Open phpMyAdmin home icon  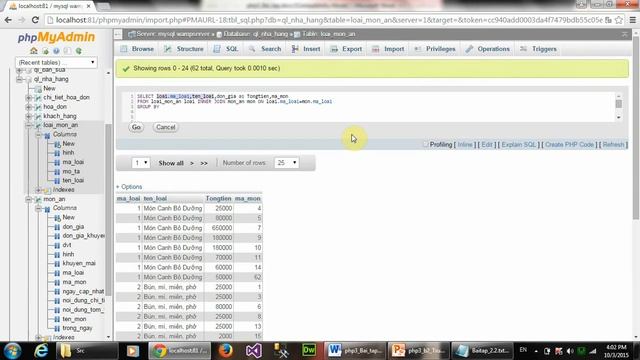pos(33,51)
